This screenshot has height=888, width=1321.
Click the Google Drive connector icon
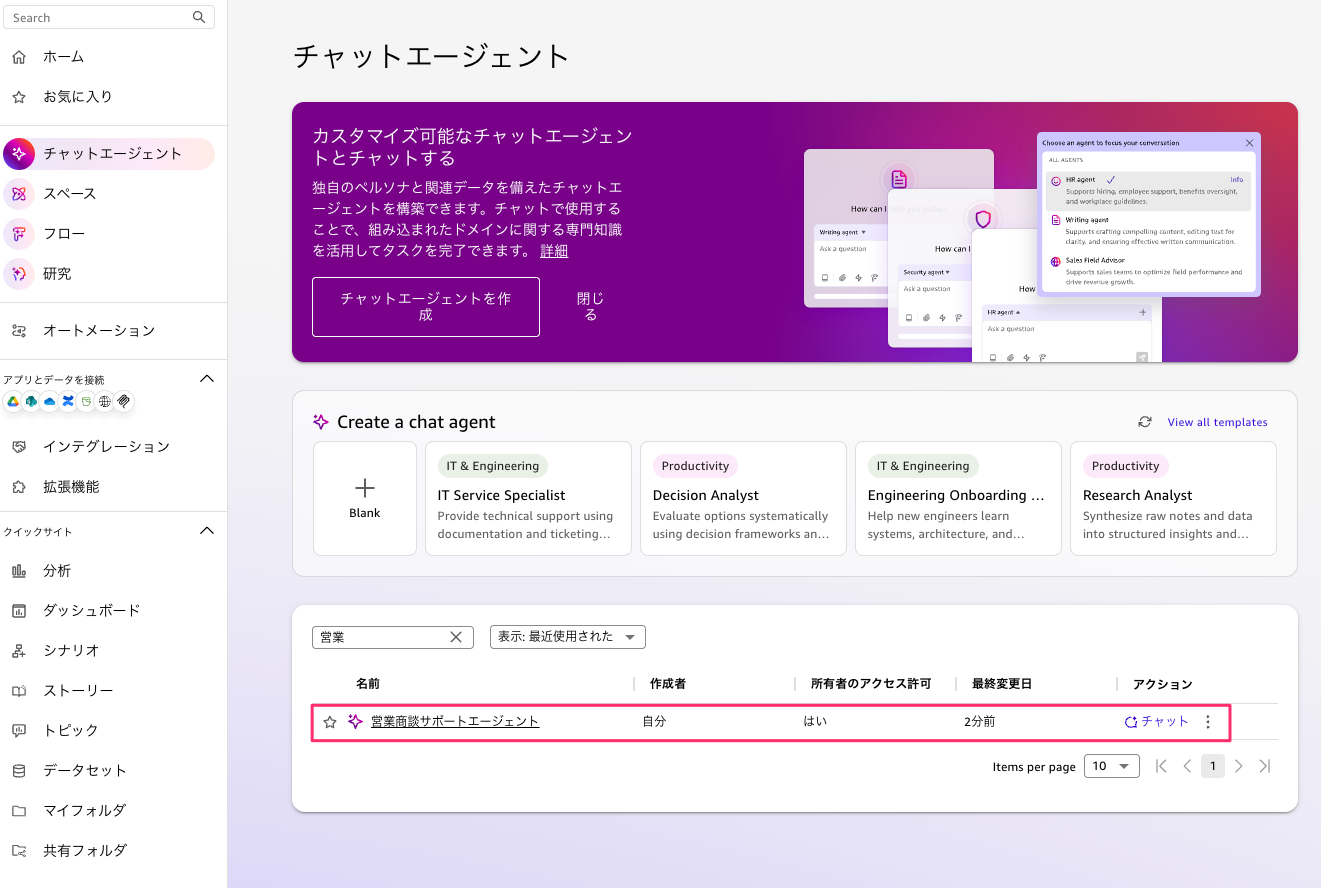12,401
